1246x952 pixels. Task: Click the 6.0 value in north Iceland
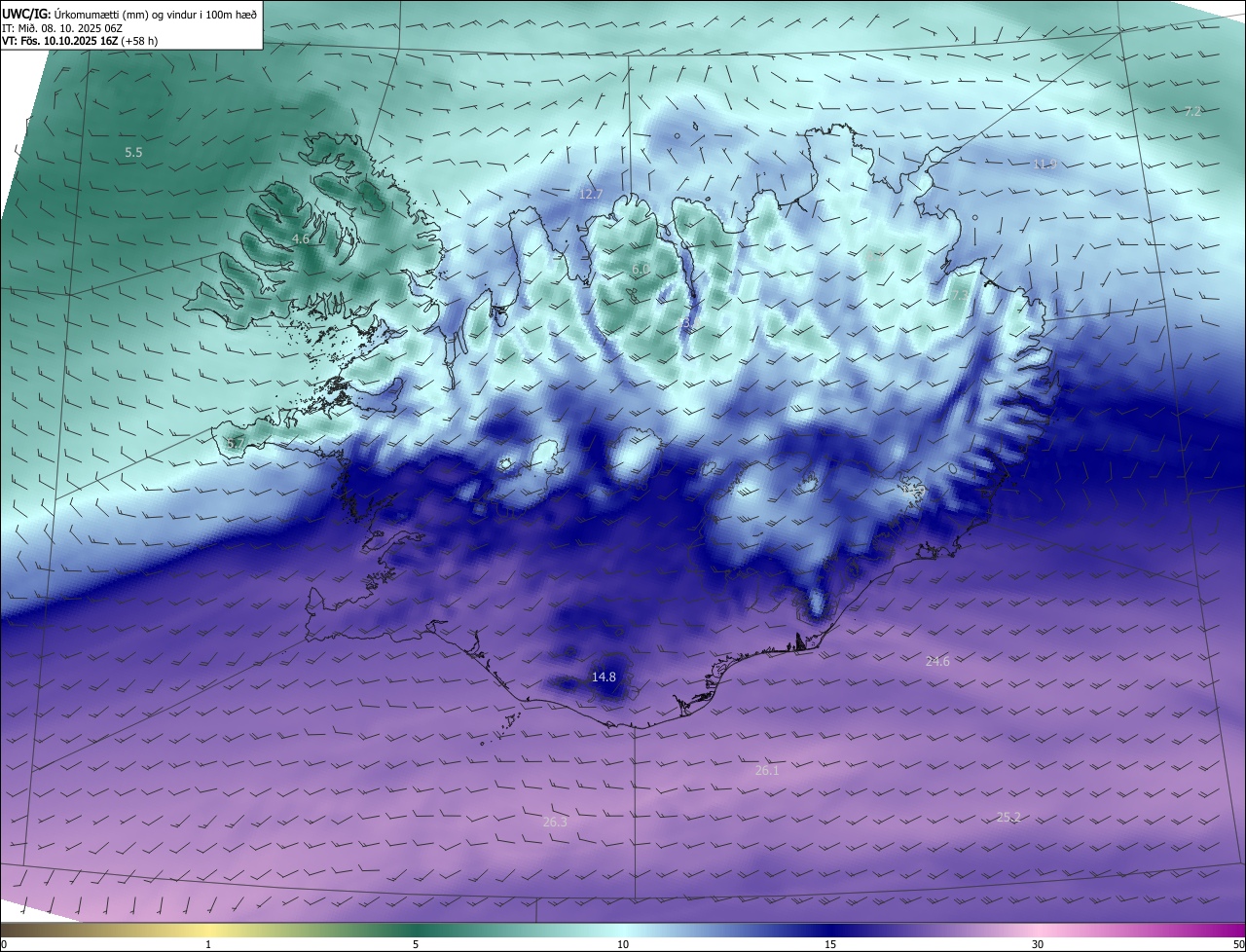[641, 270]
